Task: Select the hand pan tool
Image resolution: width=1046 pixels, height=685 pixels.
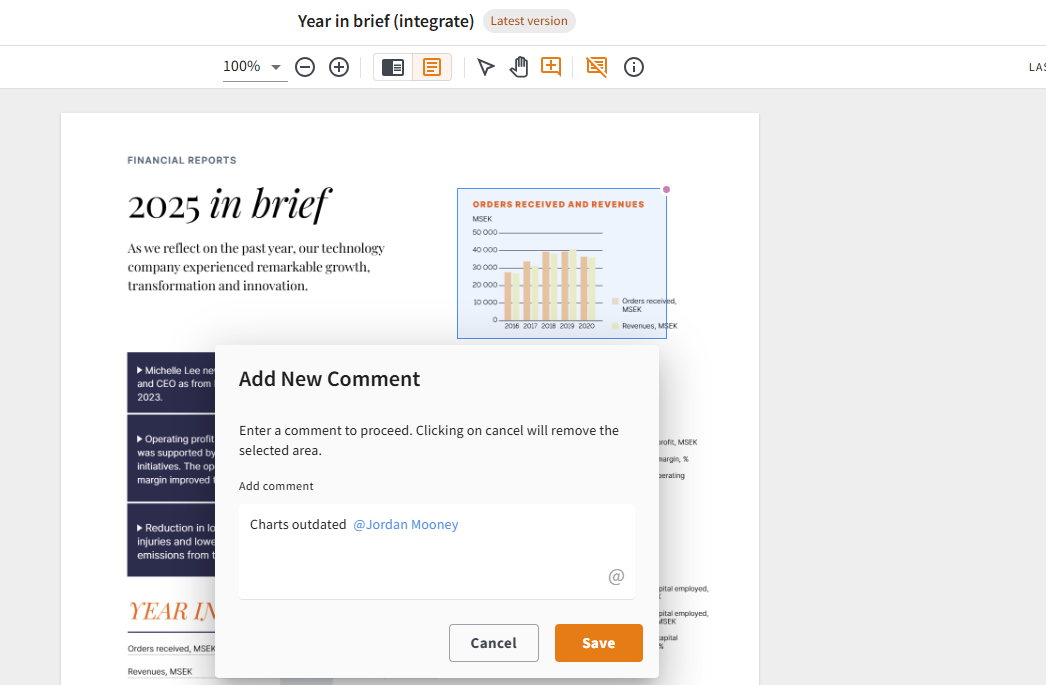Action: pyautogui.click(x=518, y=67)
